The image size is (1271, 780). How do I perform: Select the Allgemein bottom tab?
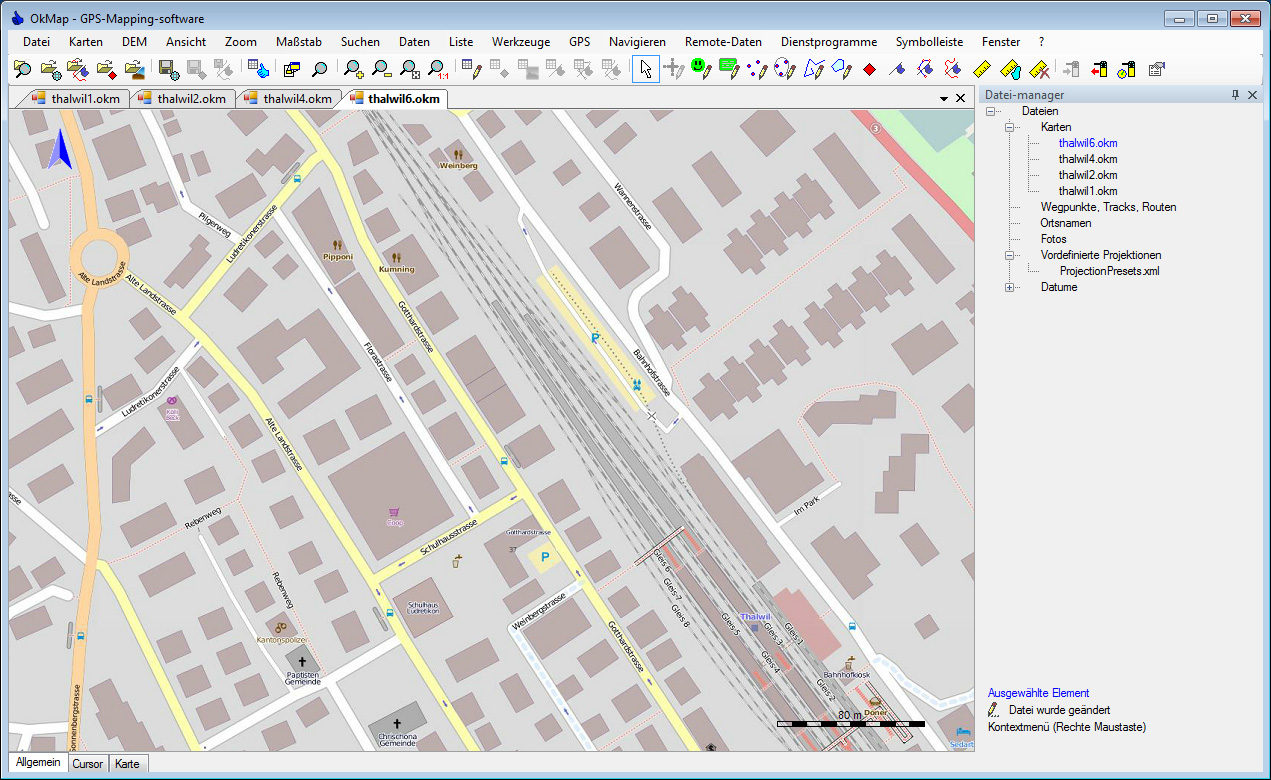point(38,763)
